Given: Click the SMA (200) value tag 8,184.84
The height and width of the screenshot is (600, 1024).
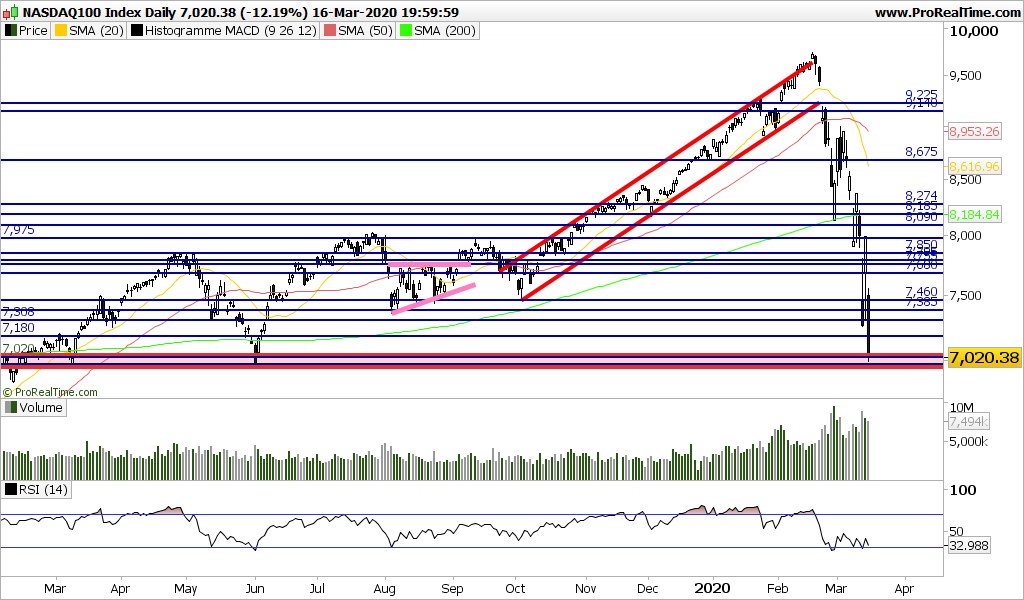Looking at the screenshot, I should (x=974, y=214).
